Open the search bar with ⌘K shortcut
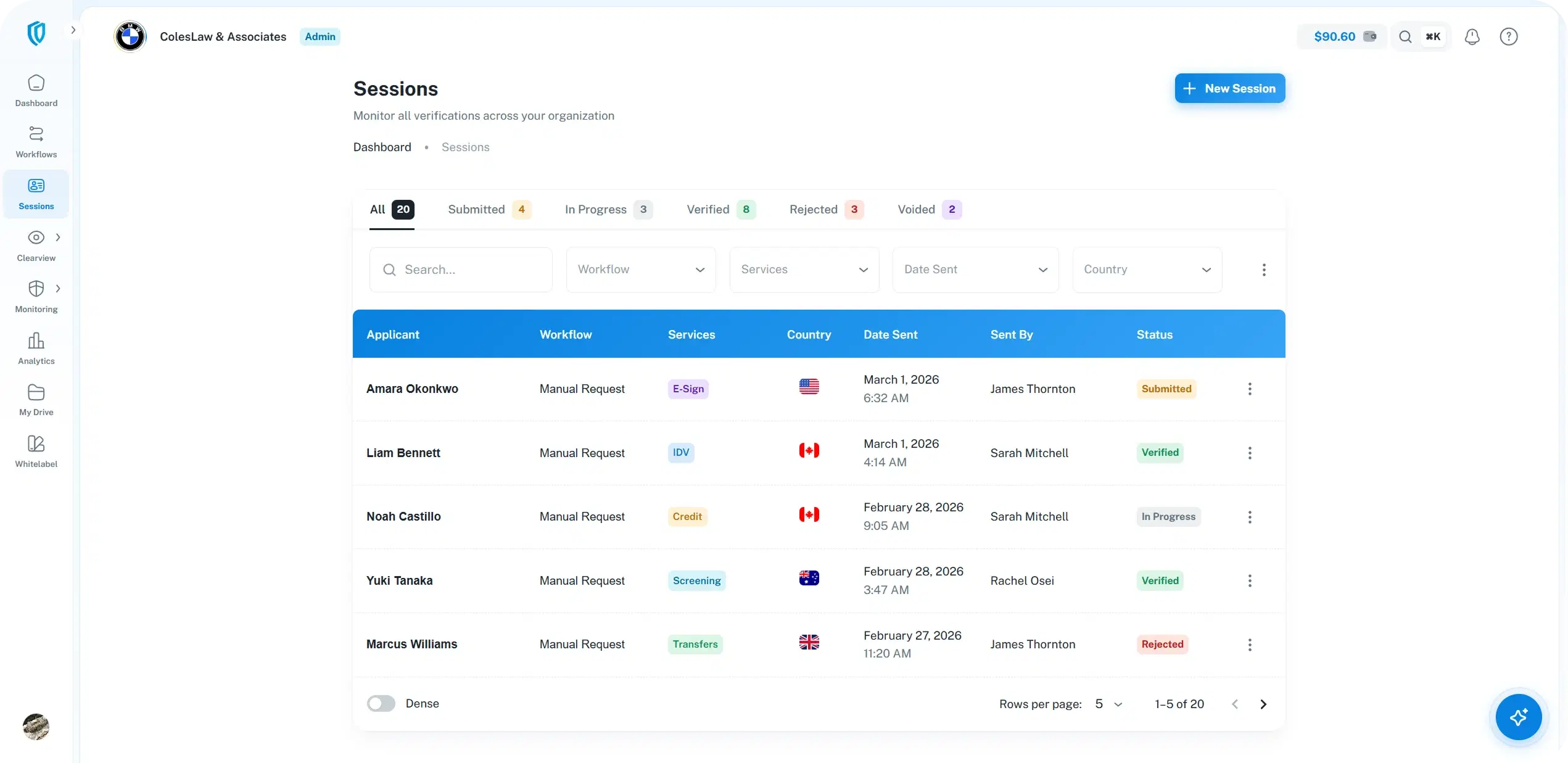The image size is (1568, 763). [1420, 36]
